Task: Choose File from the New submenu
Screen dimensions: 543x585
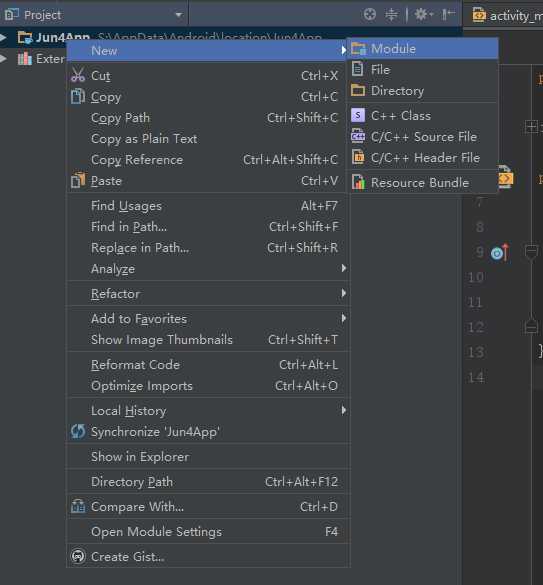Action: tap(423, 70)
